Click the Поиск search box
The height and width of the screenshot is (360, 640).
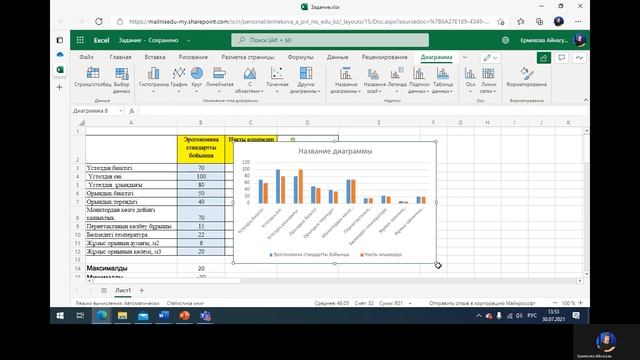point(330,40)
